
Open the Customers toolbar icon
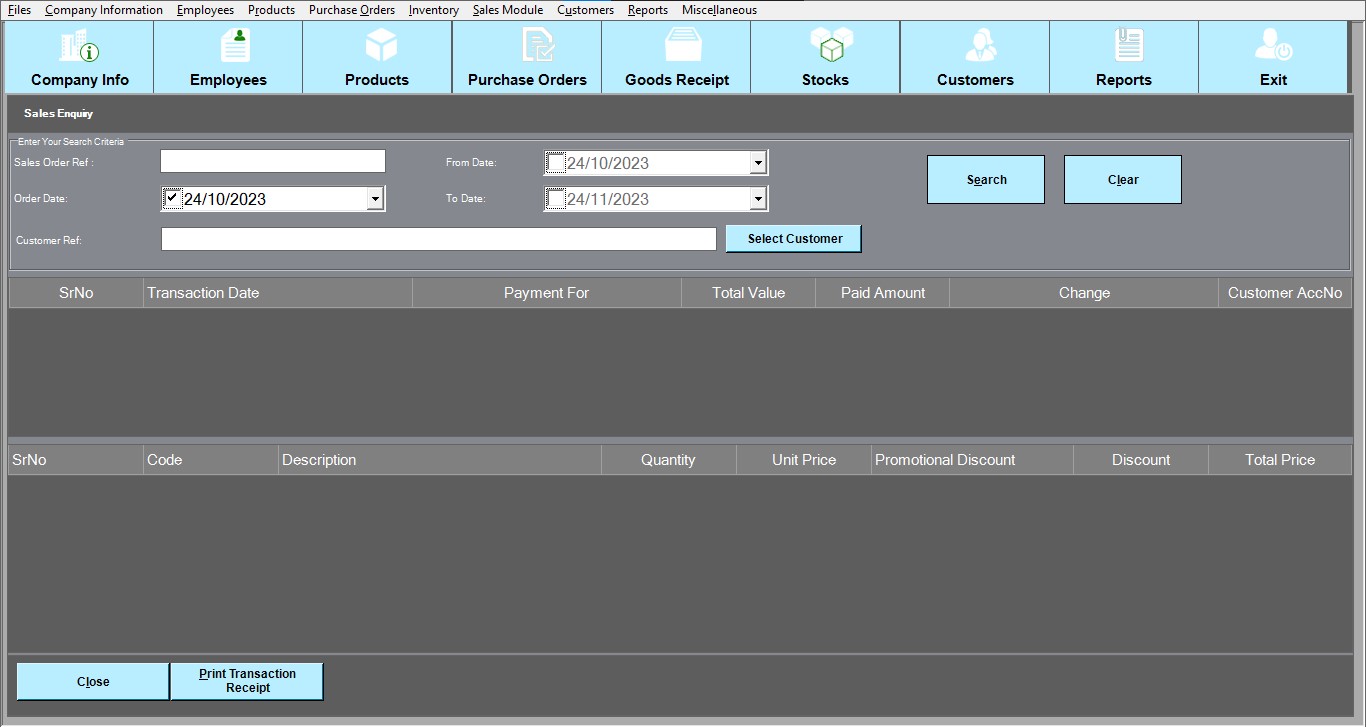[975, 47]
